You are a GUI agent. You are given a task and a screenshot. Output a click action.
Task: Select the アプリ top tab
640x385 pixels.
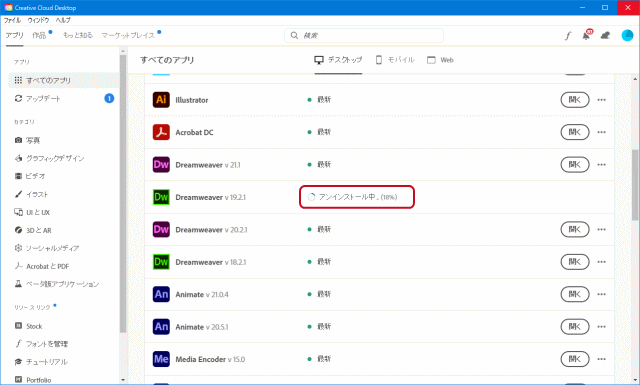[14, 36]
